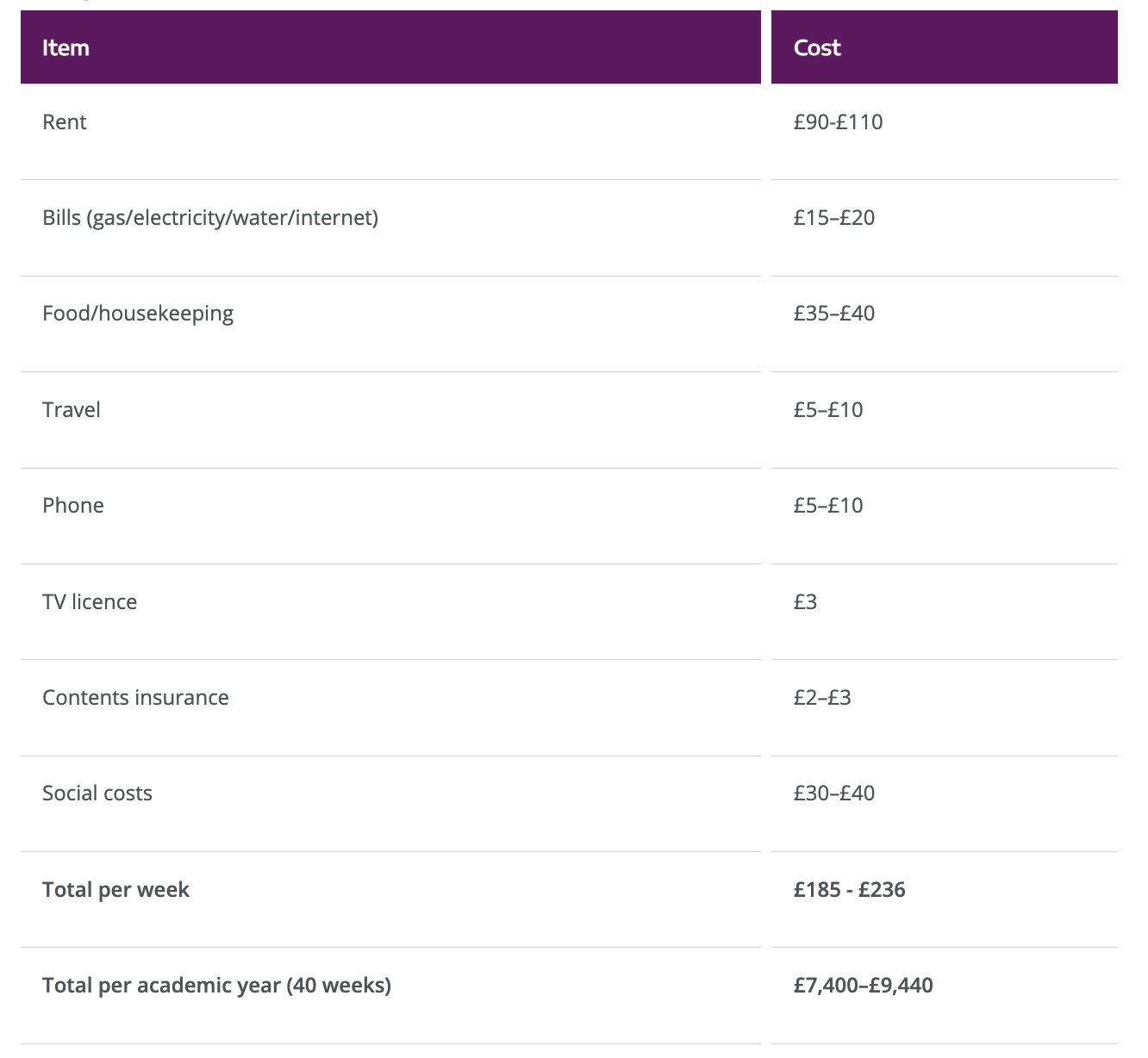Click the Cost column header
The width and height of the screenshot is (1148, 1058).
816,47
